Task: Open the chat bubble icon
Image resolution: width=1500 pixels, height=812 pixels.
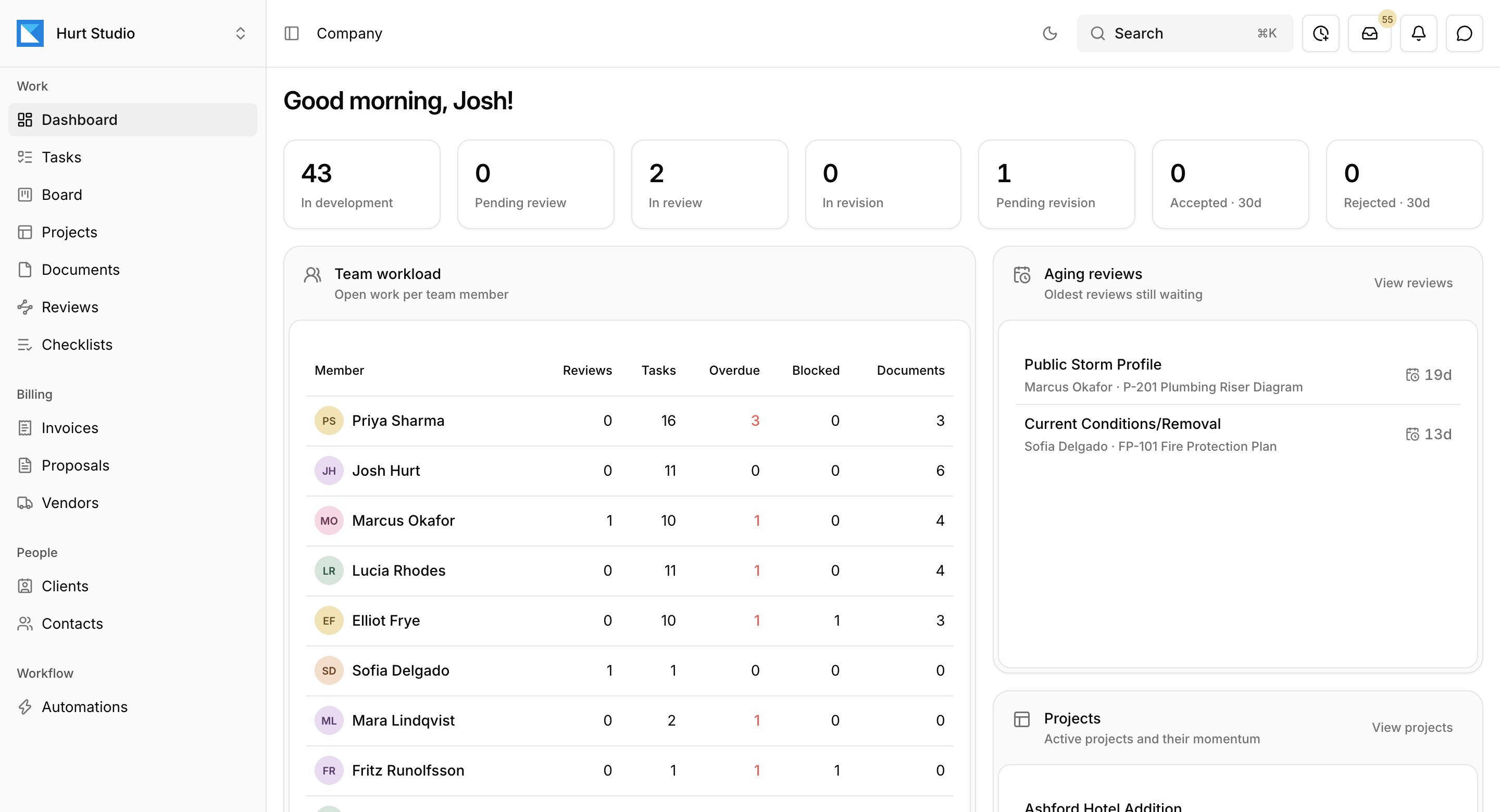Action: [1464, 33]
